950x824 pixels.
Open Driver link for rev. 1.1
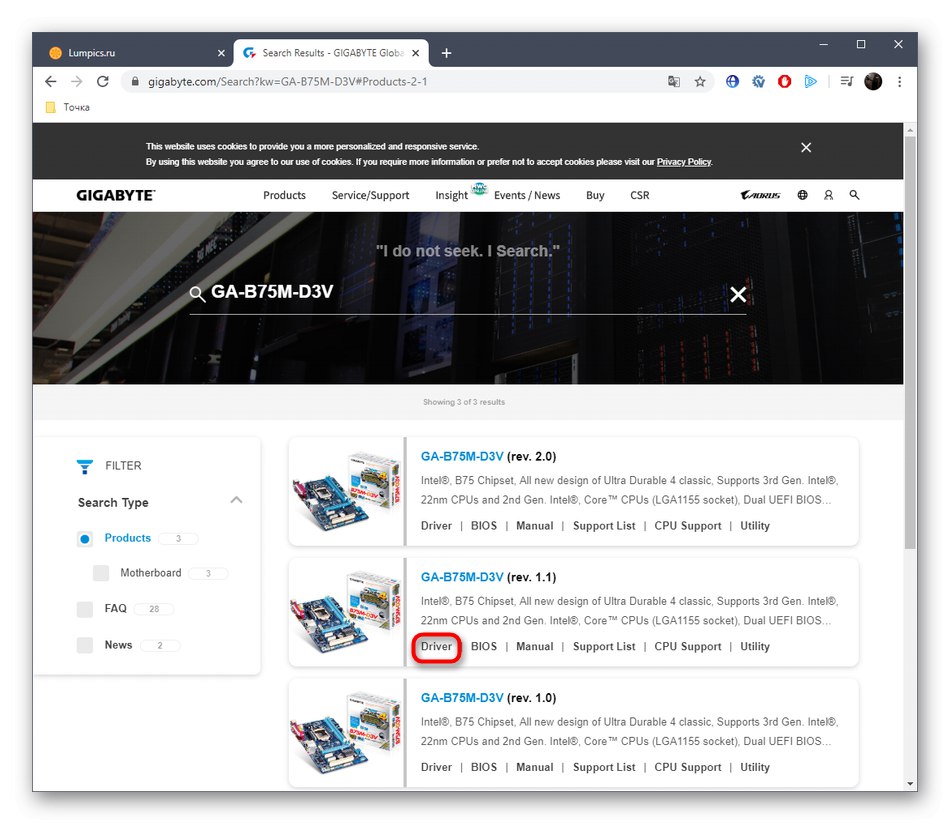coord(436,646)
